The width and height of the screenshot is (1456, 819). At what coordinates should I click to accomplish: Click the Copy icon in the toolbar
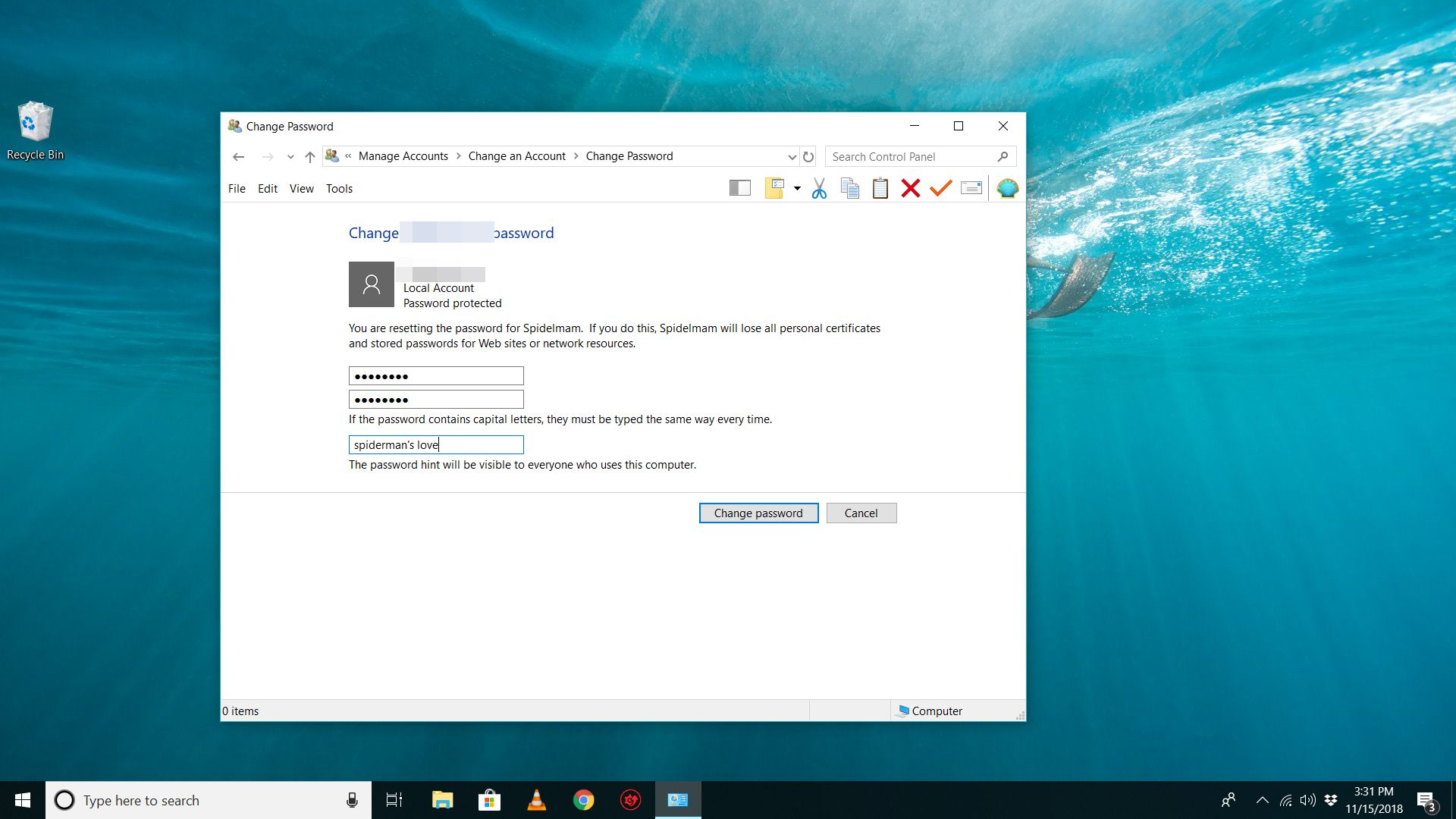point(849,188)
